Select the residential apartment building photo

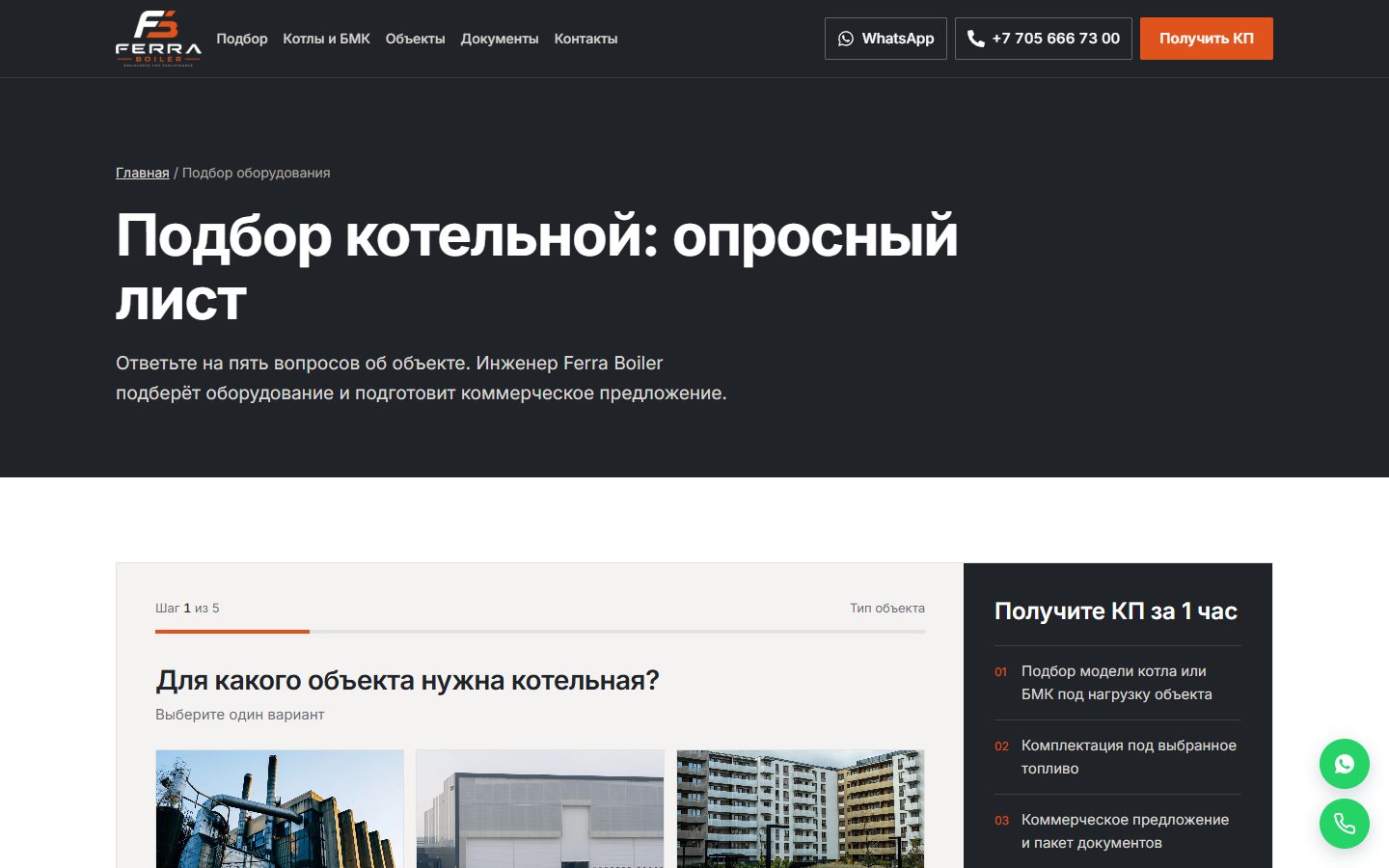point(801,809)
